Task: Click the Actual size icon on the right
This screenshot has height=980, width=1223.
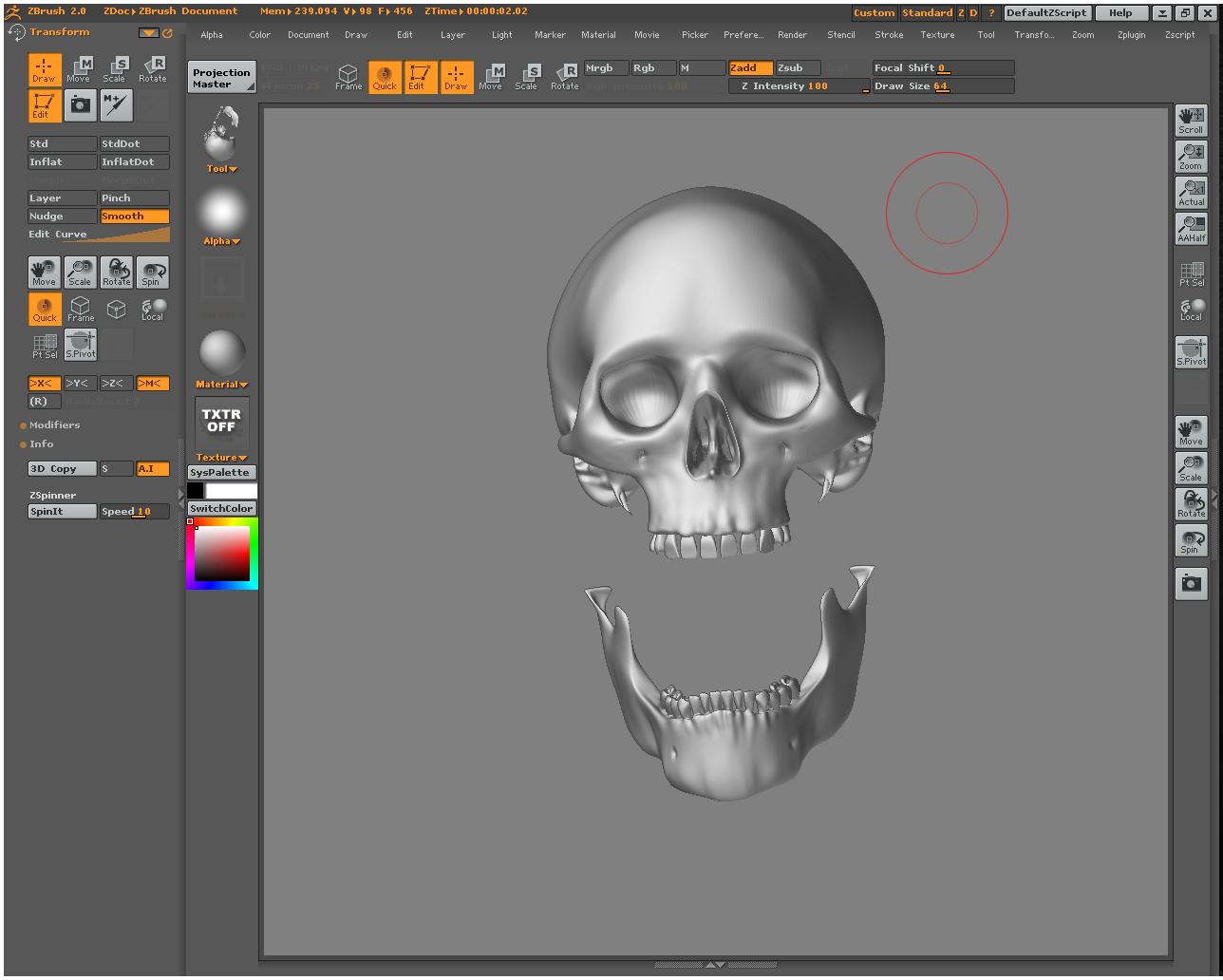Action: coord(1191,192)
